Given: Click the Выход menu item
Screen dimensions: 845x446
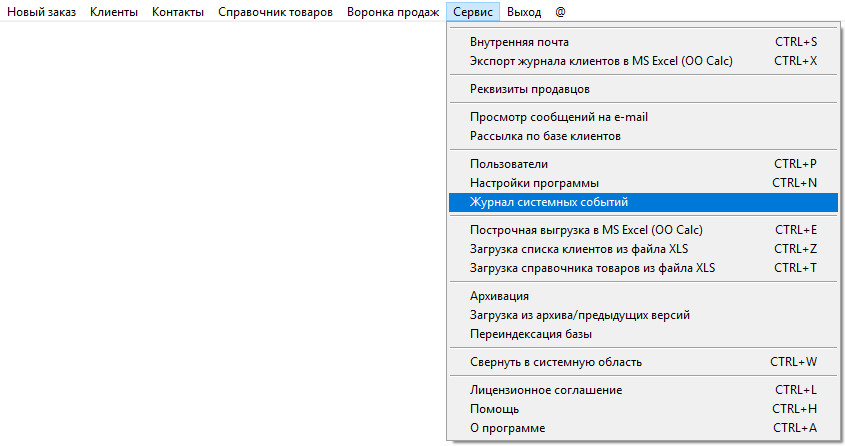Looking at the screenshot, I should 524,12.
